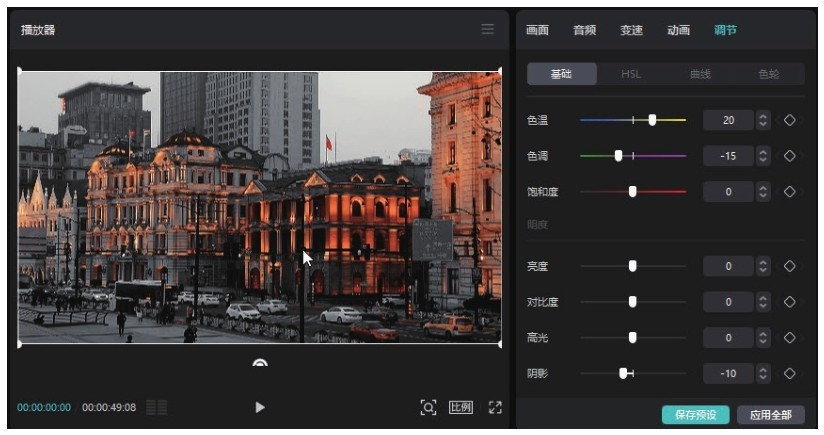Add keyframe for 饱和度 parameter
Image resolution: width=824 pixels, height=435 pixels.
[x=789, y=192]
